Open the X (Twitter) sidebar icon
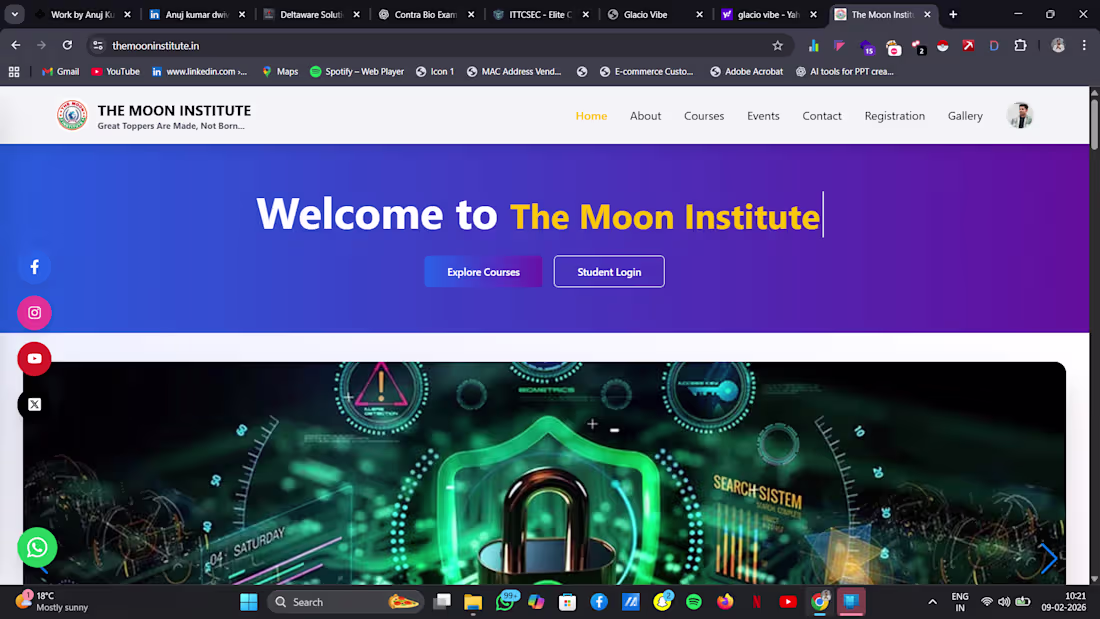The height and width of the screenshot is (619, 1100). 34,404
